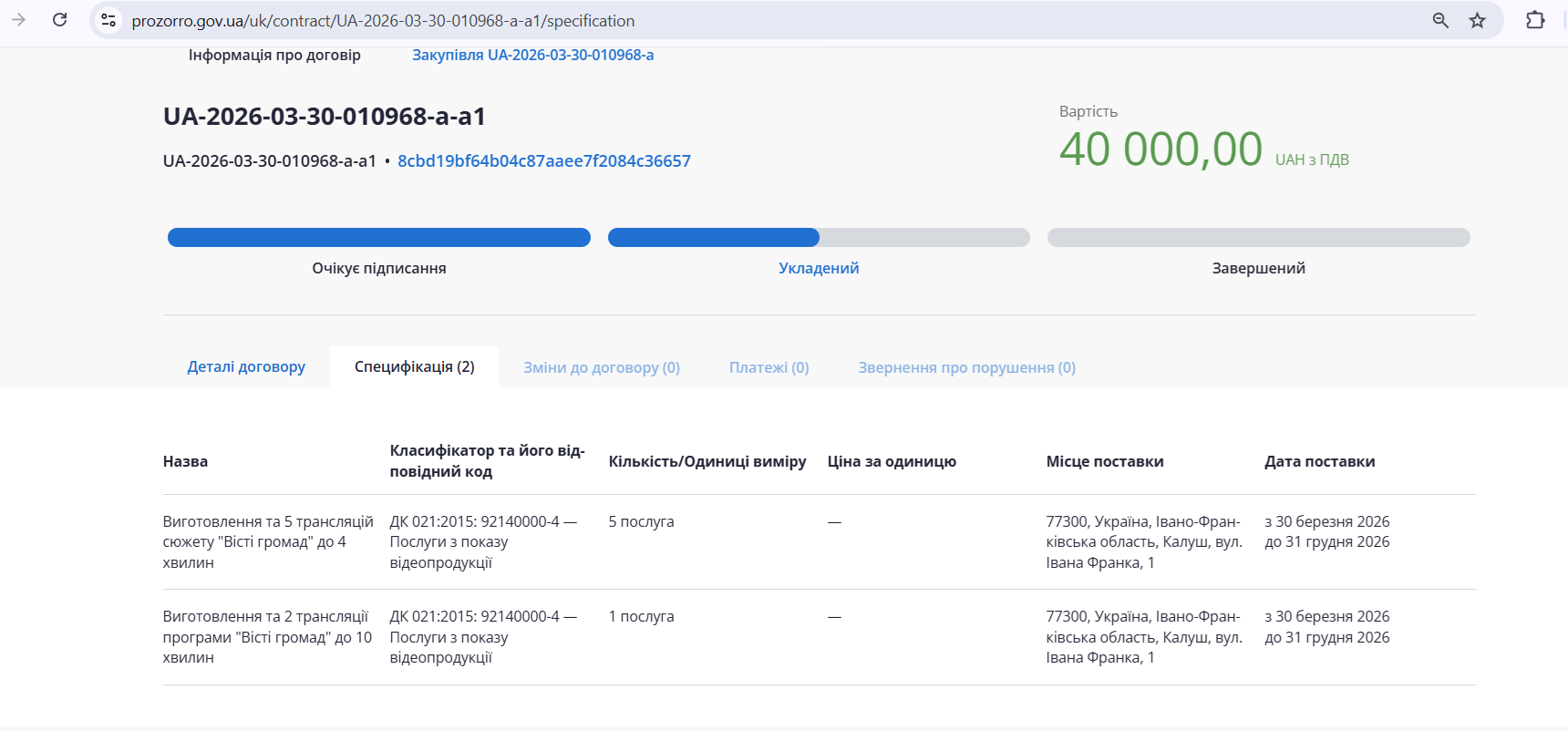
Task: Select the Інформація про договір heading
Action: coord(274,55)
